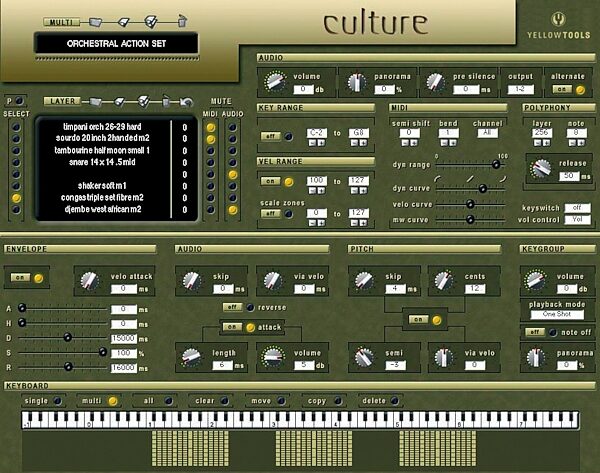Image resolution: width=600 pixels, height=473 pixels.
Task: Click the Multi save-as checked disk icon
Action: (x=151, y=22)
